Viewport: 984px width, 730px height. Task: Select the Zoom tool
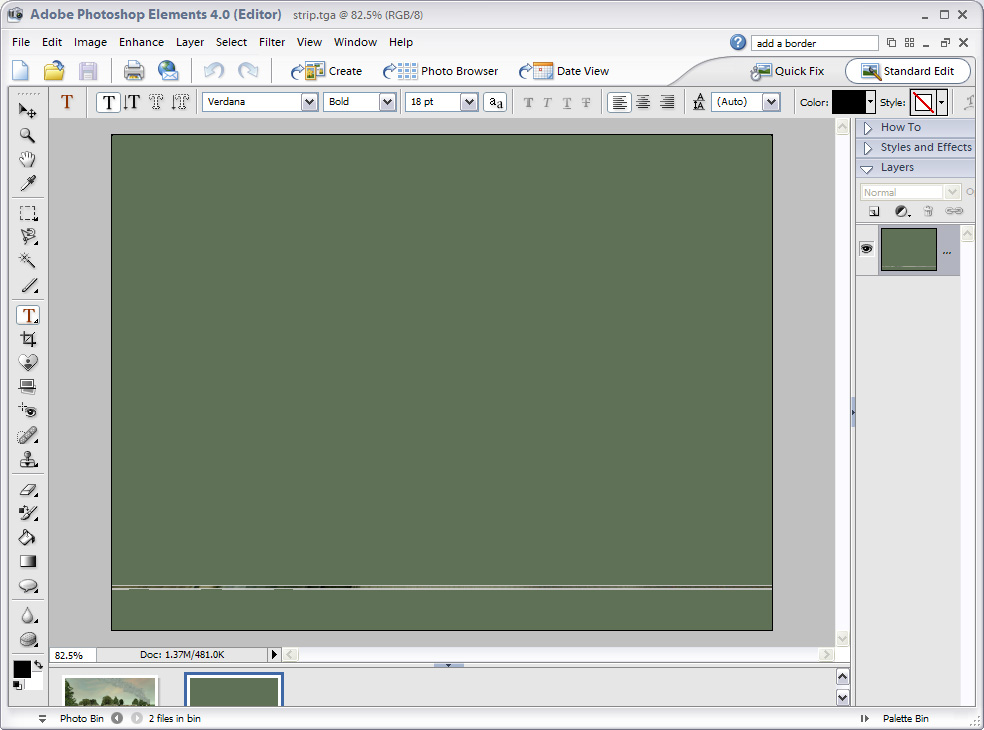click(28, 135)
